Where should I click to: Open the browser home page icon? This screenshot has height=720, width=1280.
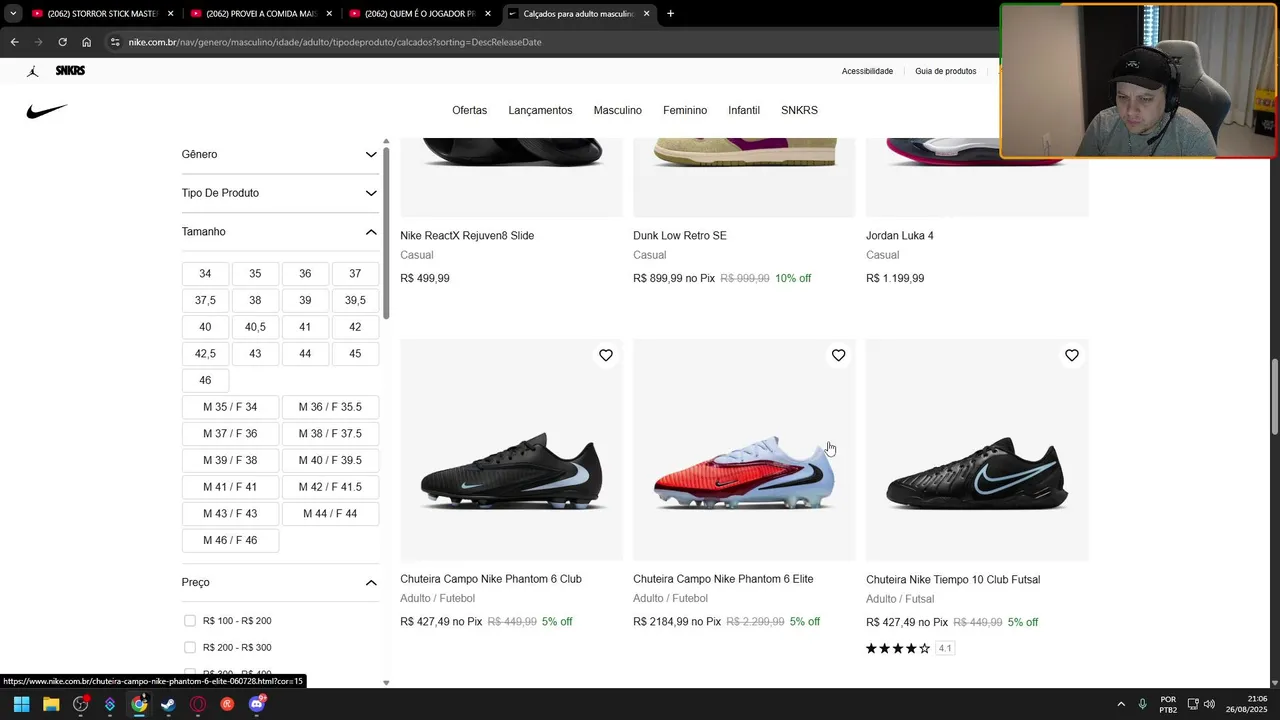87,42
